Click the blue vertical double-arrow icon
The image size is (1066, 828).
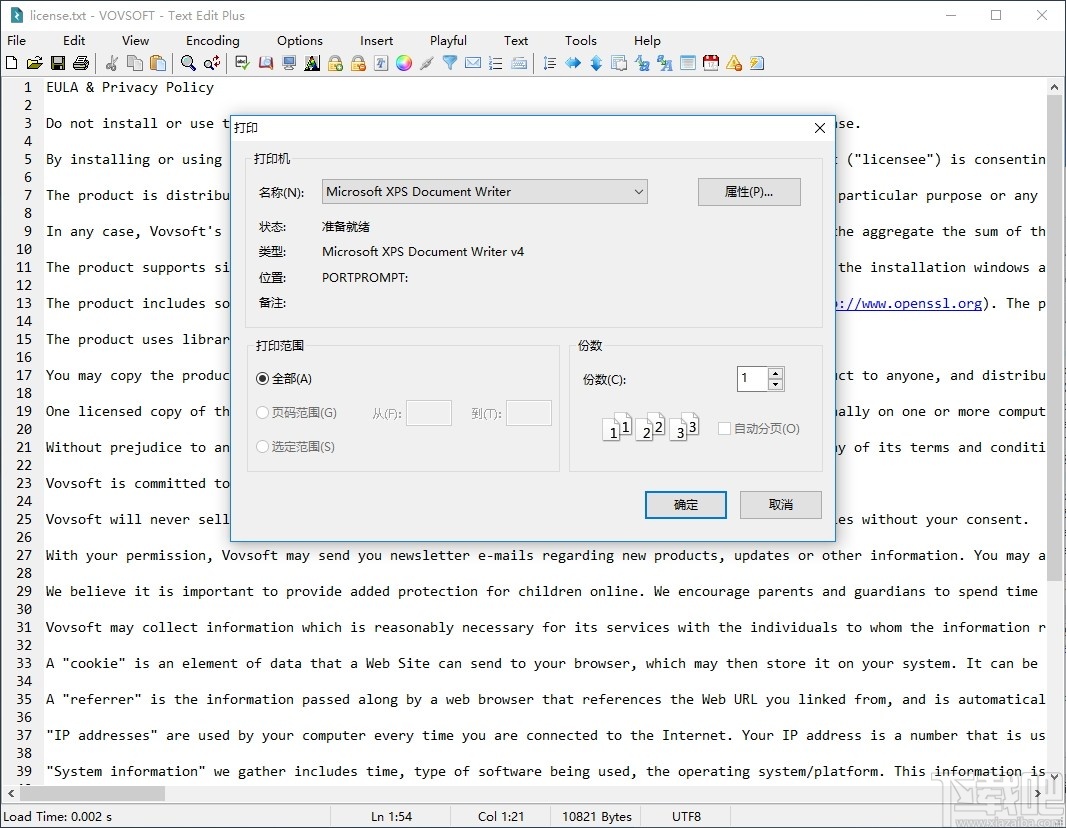pyautogui.click(x=596, y=63)
